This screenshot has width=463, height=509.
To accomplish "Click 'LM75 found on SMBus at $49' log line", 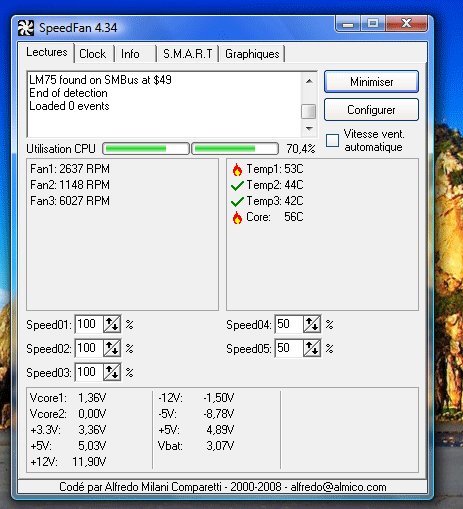I will tap(100, 80).
